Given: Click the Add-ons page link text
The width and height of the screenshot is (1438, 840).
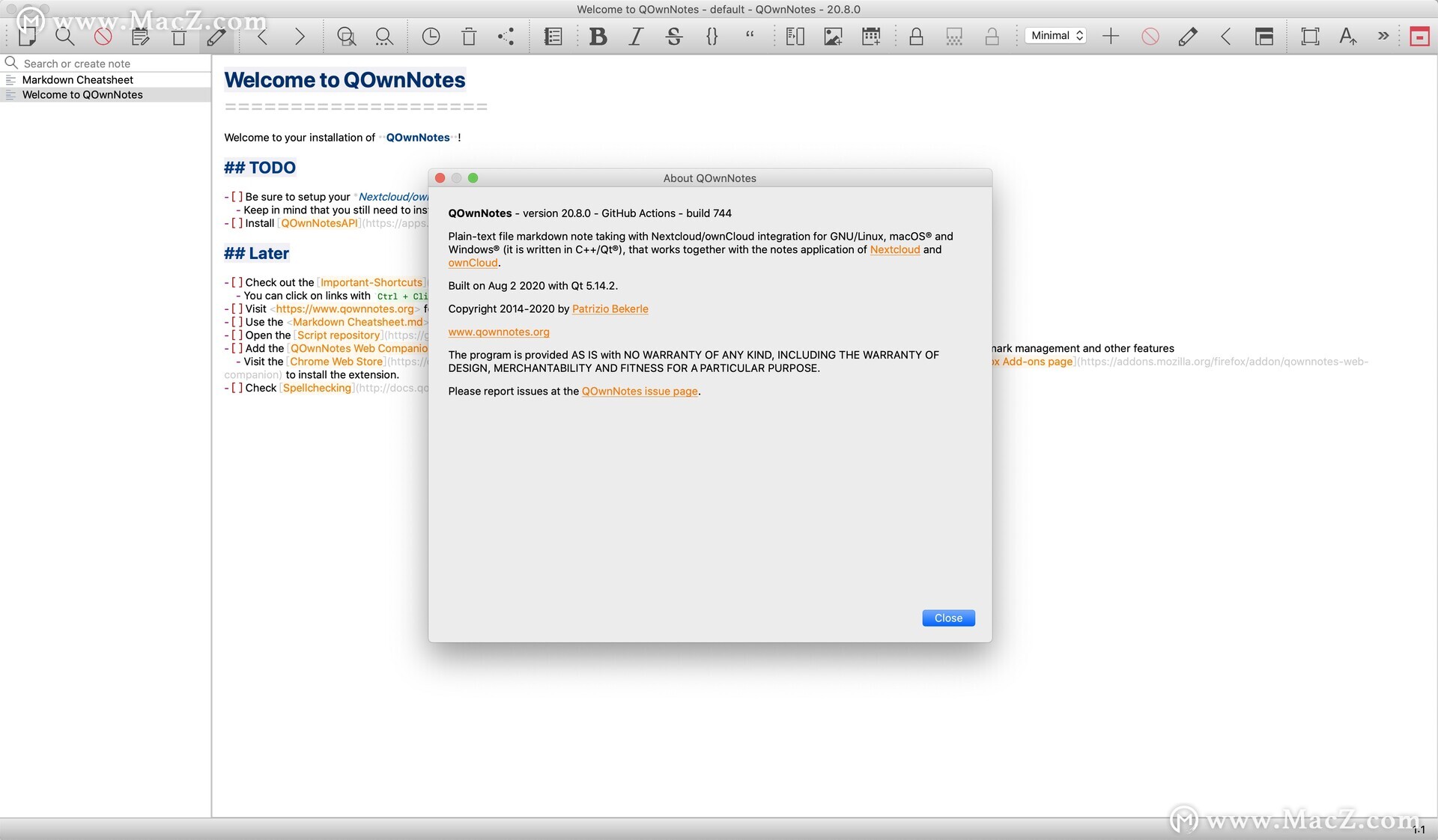Looking at the screenshot, I should tap(1037, 361).
